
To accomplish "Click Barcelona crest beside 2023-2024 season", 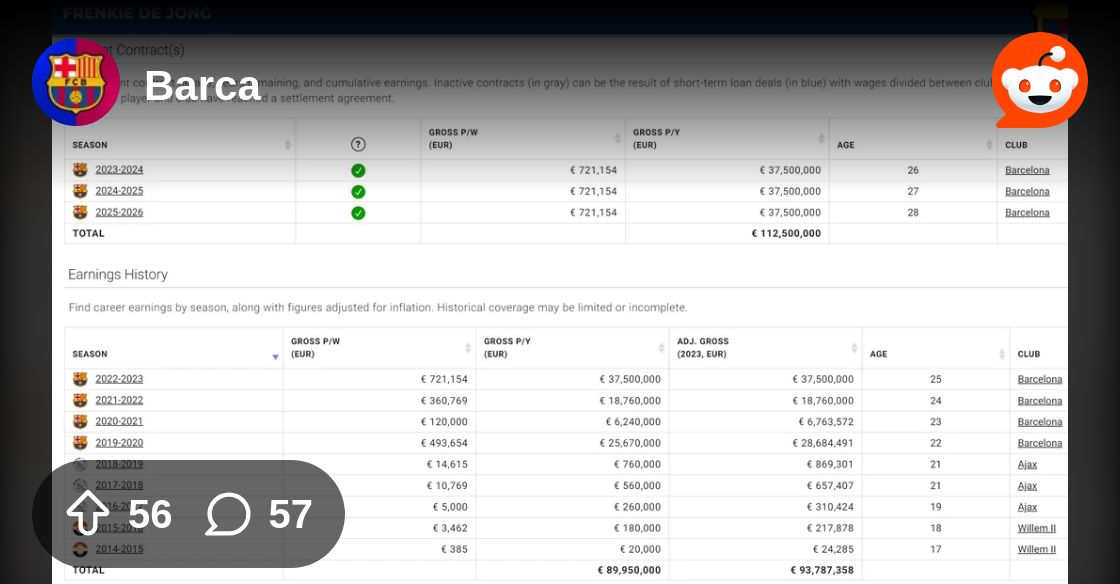I will click(80, 169).
